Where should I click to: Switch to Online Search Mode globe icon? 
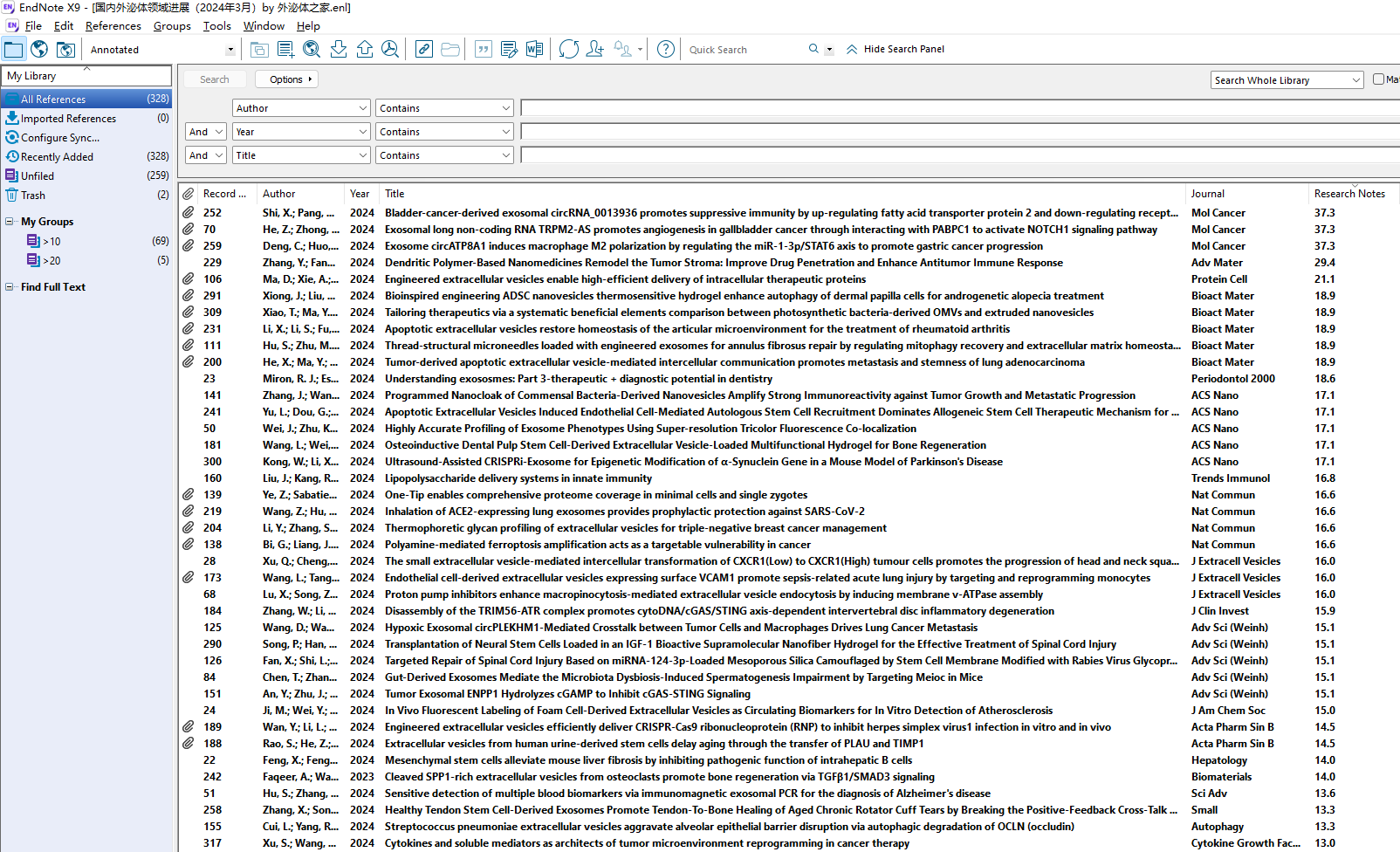coord(39,50)
